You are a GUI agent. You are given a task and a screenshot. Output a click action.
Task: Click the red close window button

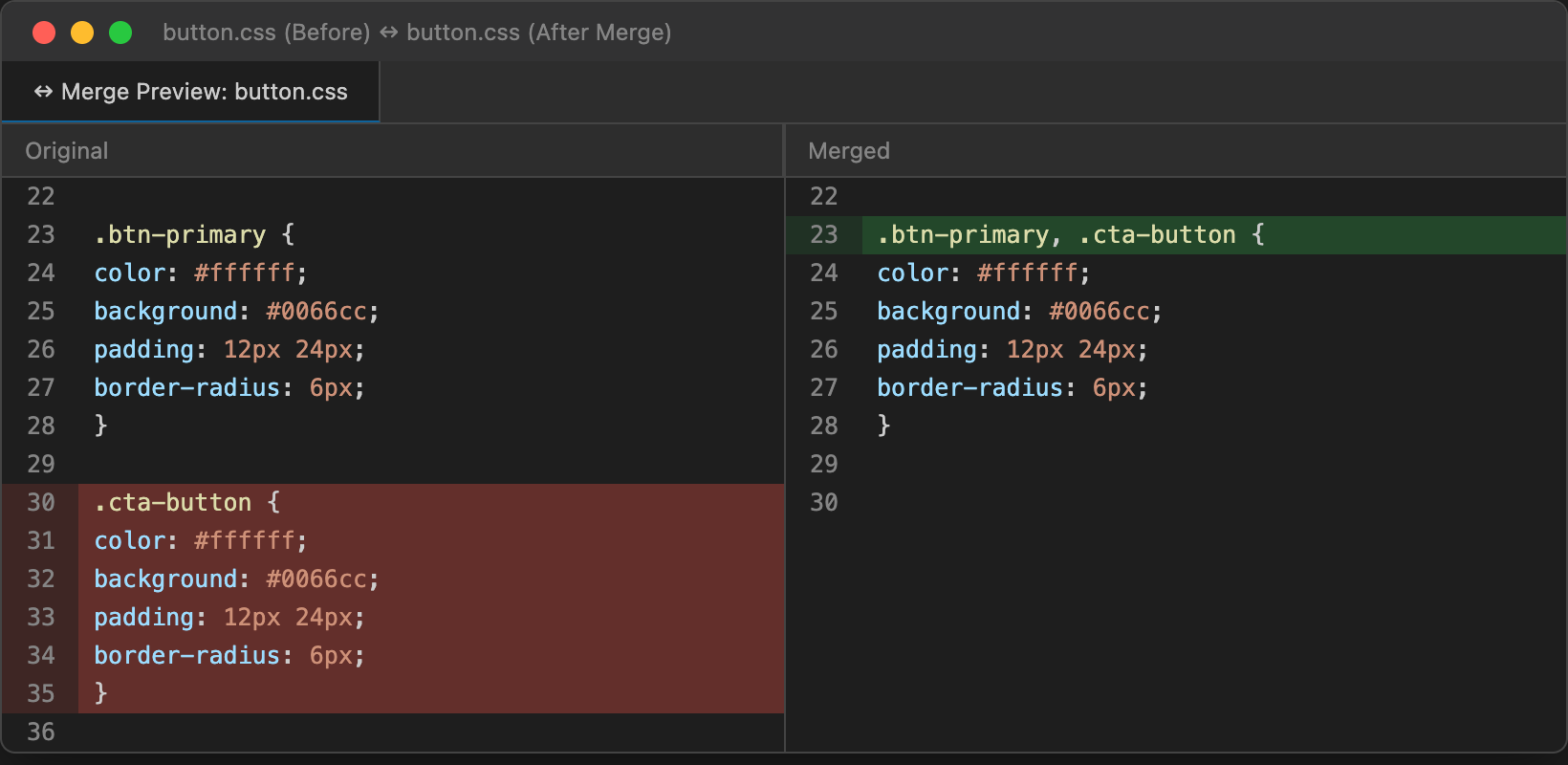pos(44,33)
